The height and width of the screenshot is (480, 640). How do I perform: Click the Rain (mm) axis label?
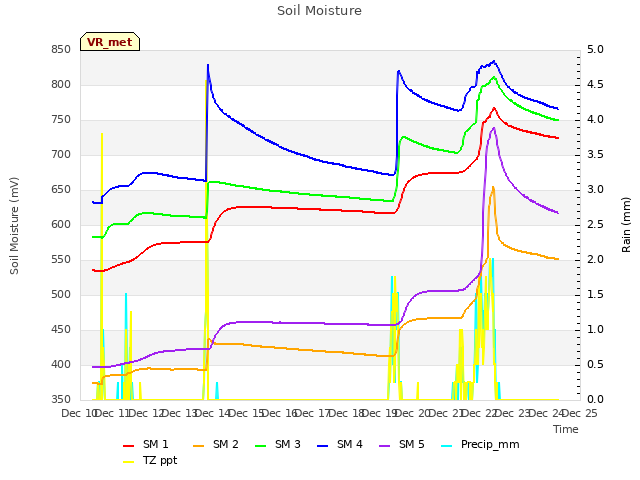(x=626, y=225)
